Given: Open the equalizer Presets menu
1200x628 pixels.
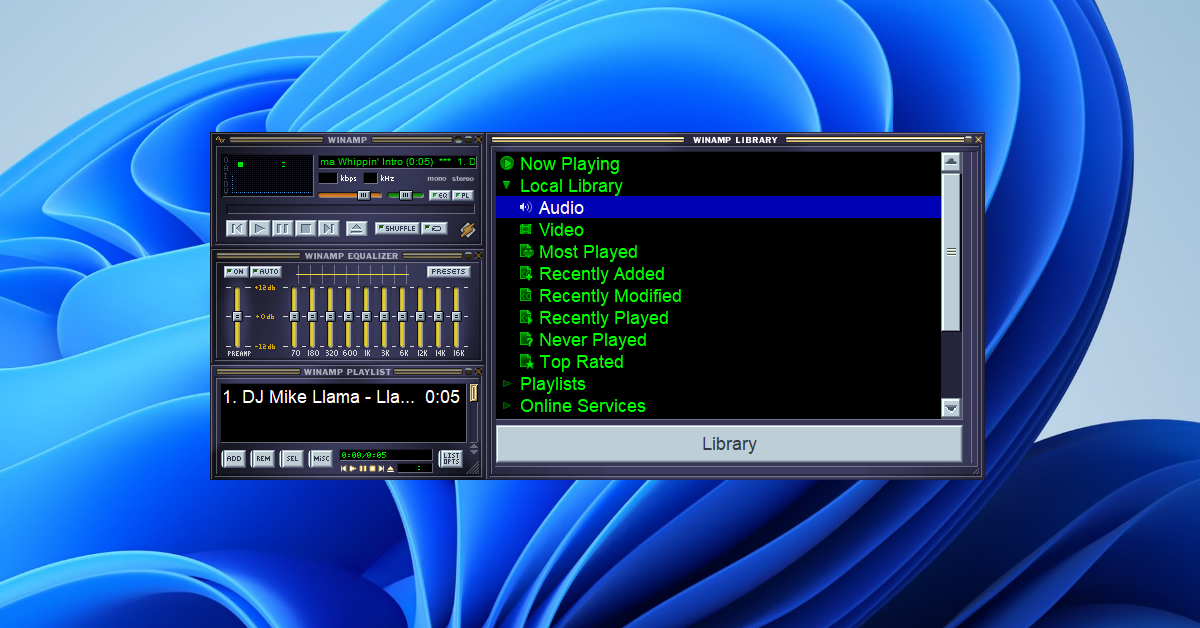Looking at the screenshot, I should pyautogui.click(x=448, y=272).
